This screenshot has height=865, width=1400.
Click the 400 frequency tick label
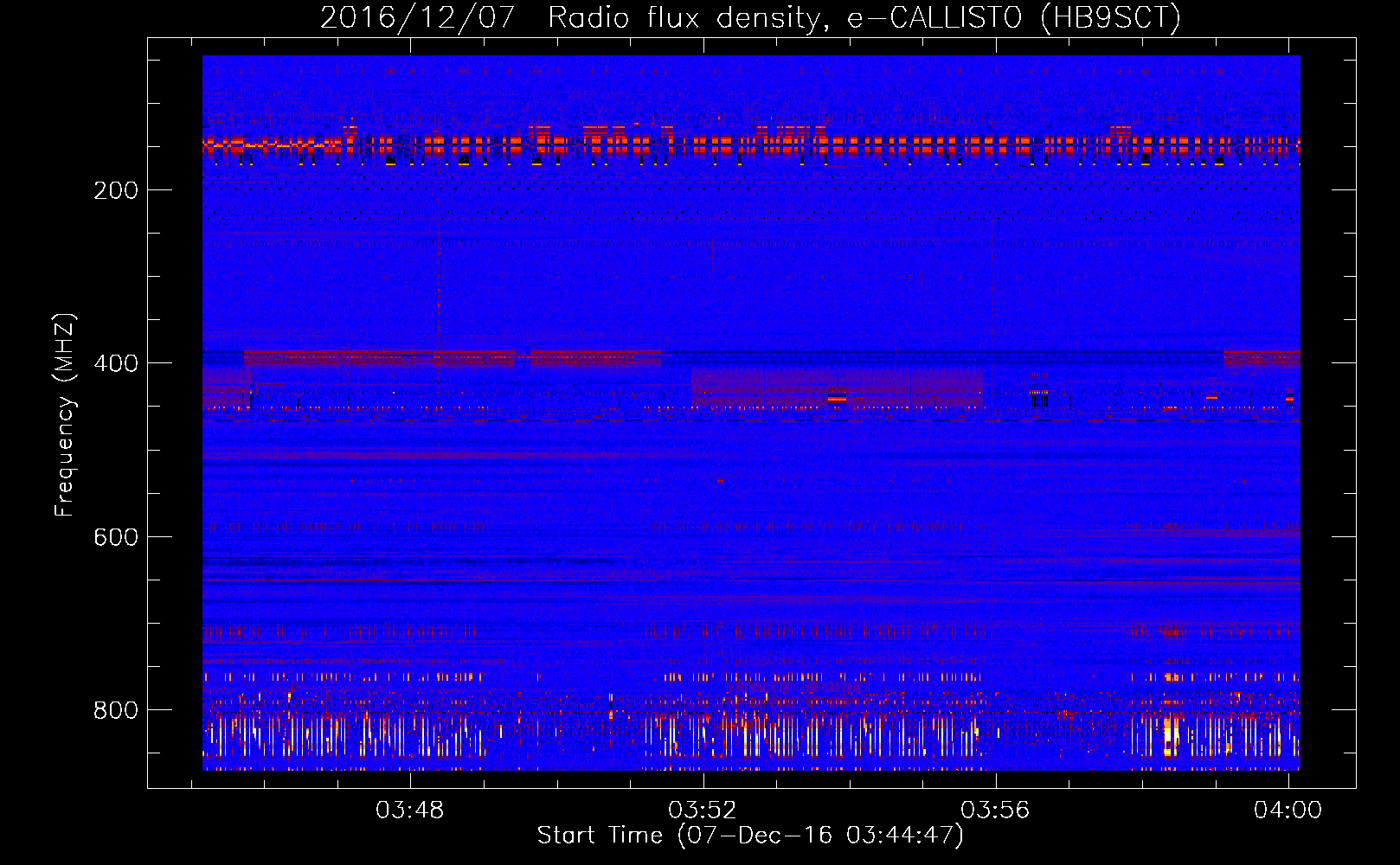click(115, 363)
